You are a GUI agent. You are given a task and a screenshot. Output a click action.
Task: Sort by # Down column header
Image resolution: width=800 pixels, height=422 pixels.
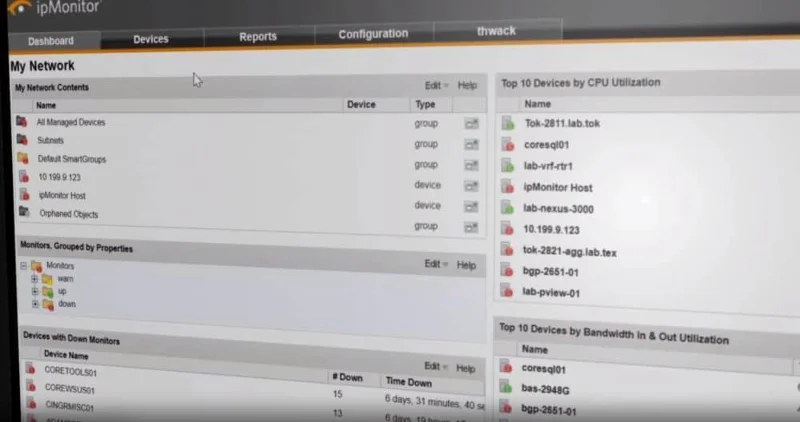347,378
